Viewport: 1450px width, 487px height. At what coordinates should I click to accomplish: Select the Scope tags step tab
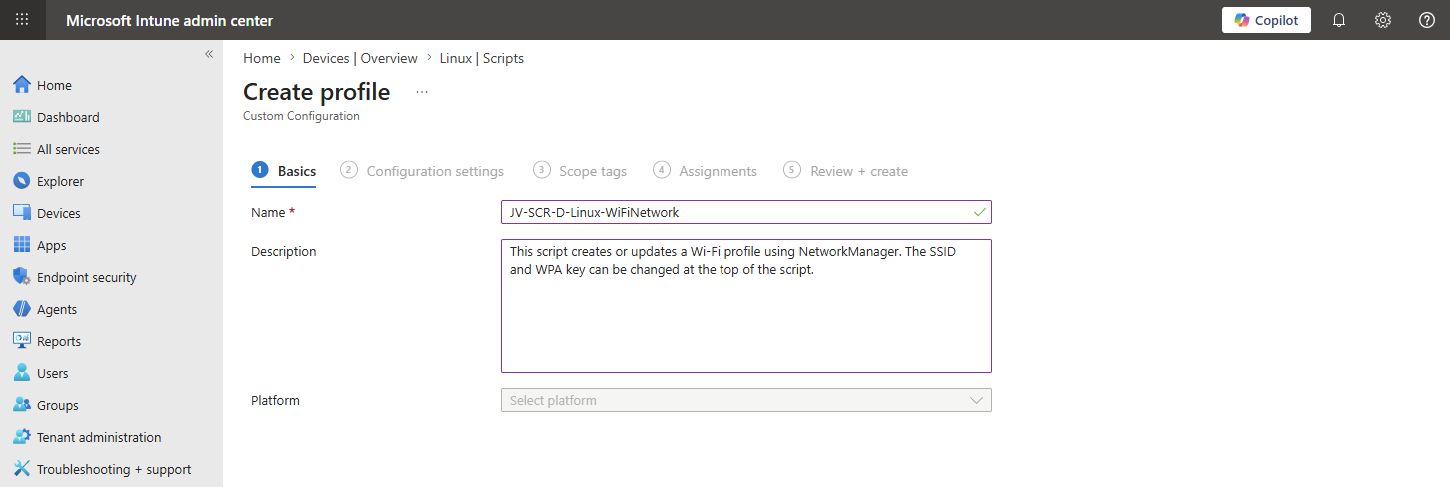click(x=580, y=171)
